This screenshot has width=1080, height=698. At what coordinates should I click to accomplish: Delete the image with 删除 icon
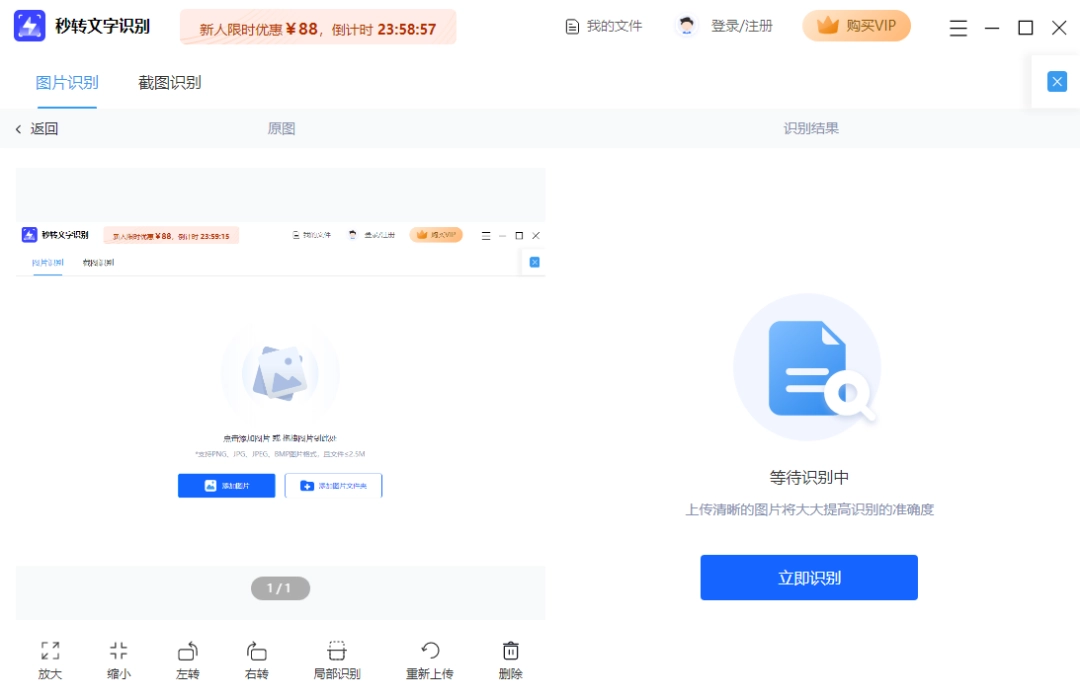[510, 651]
